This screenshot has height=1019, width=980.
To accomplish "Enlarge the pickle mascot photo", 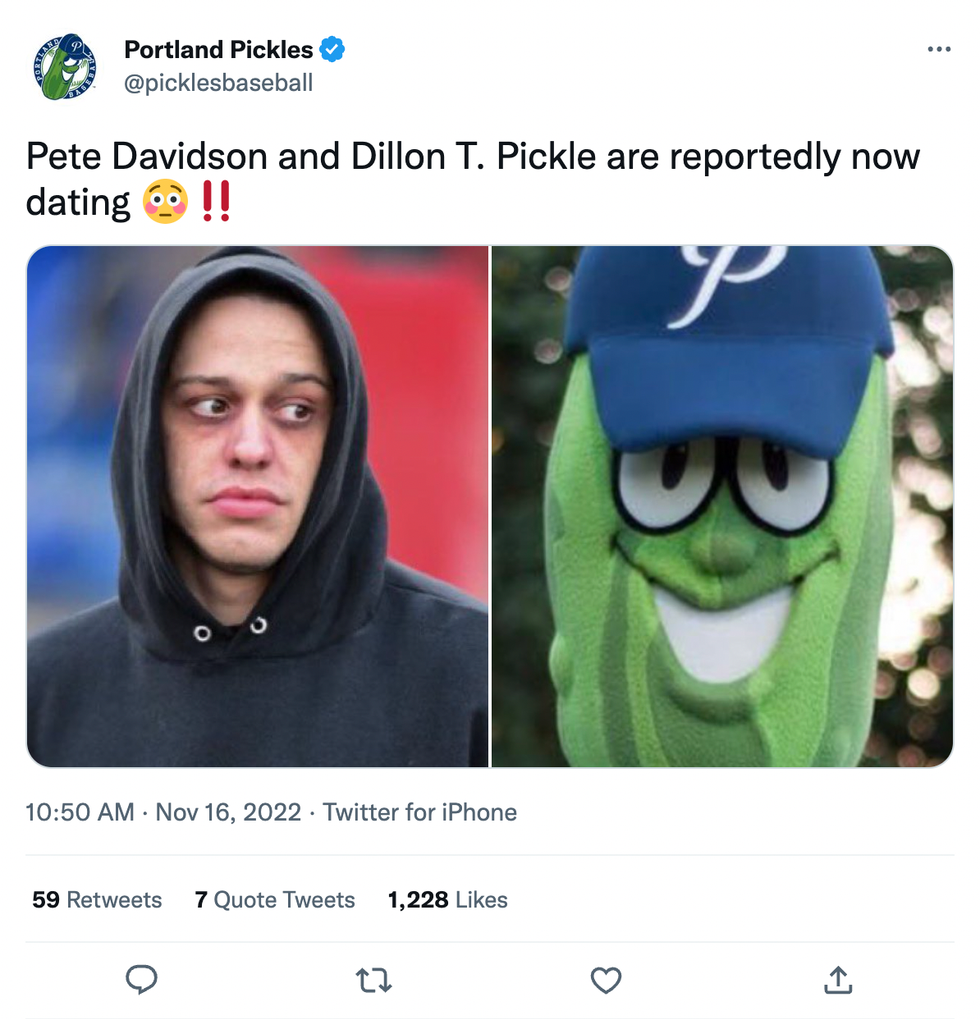I will tap(722, 506).
